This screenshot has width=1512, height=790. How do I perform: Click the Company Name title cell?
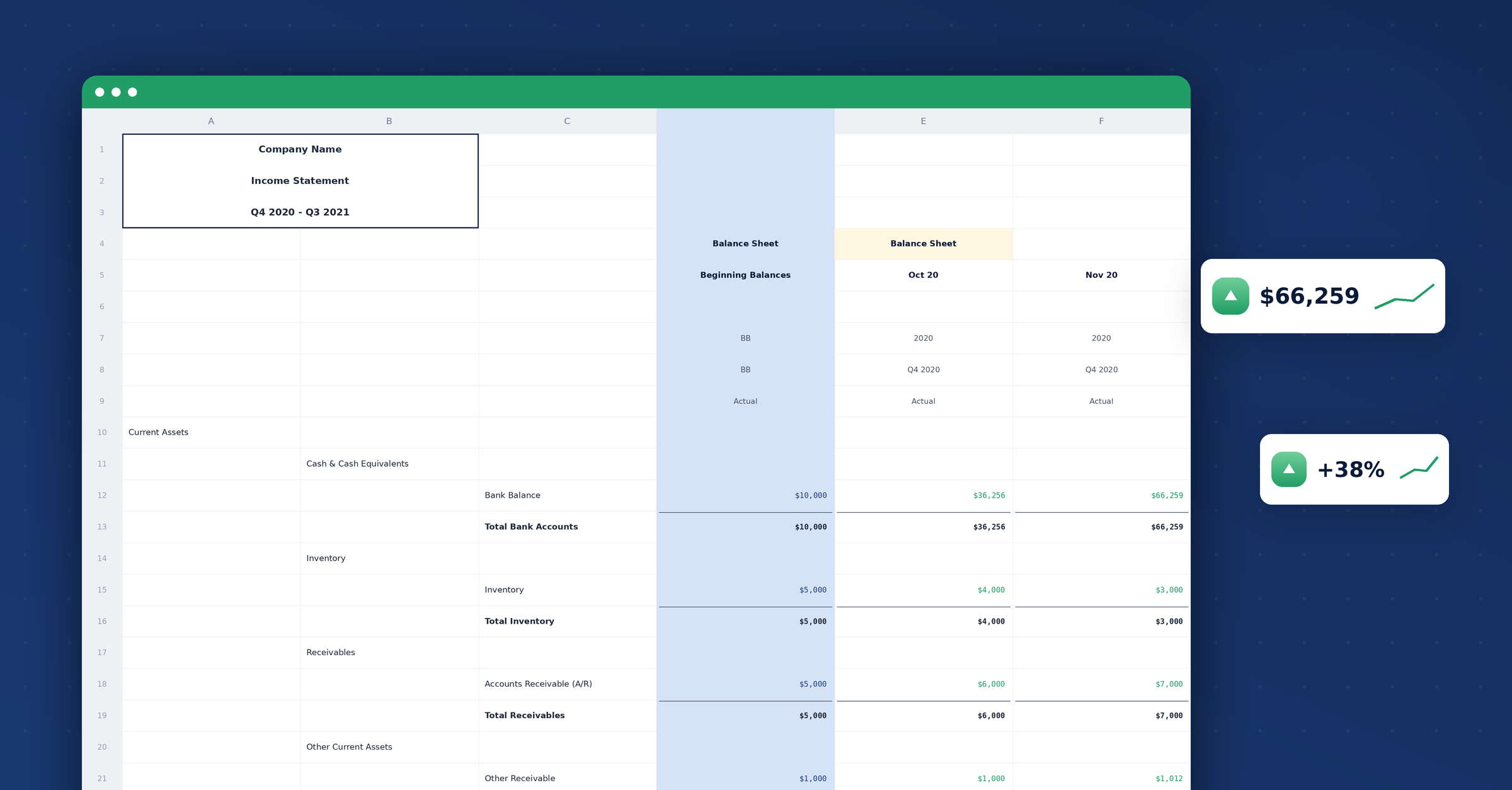(301, 149)
